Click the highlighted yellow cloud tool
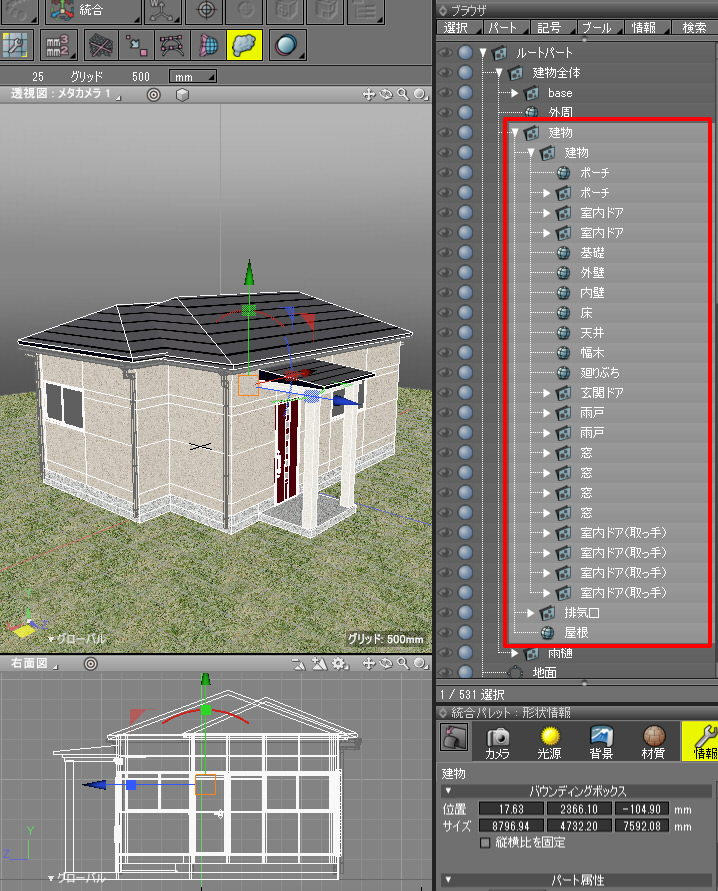Screen dimensions: 718x891 244,45
